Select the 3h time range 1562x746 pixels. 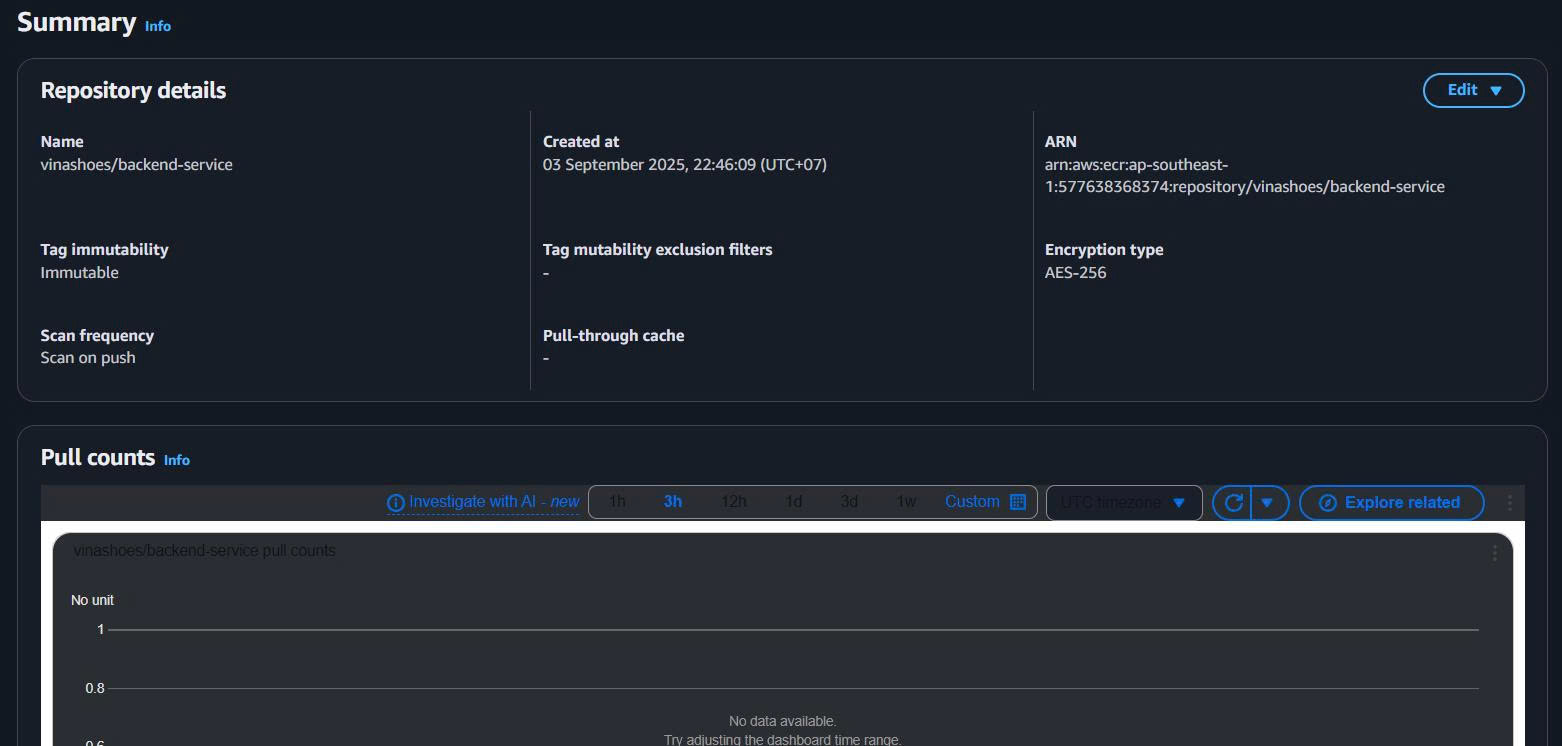tap(673, 502)
